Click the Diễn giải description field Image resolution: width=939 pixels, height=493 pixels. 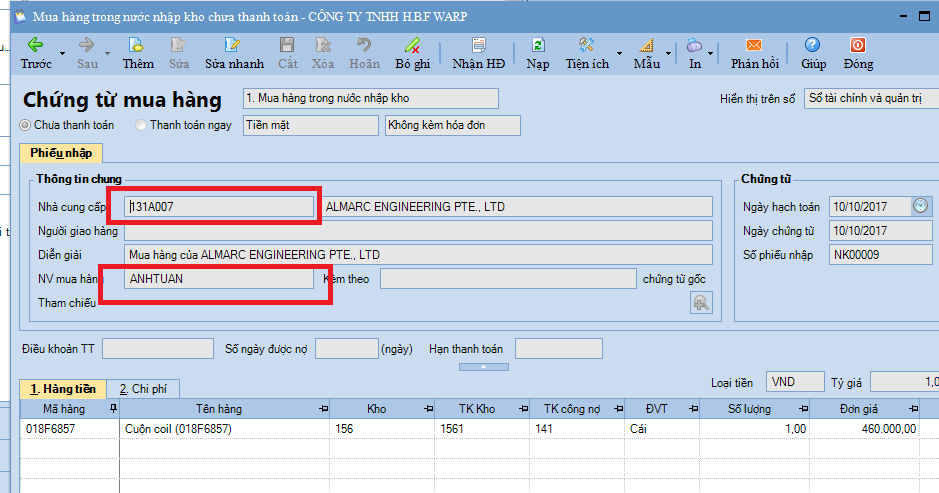(419, 255)
